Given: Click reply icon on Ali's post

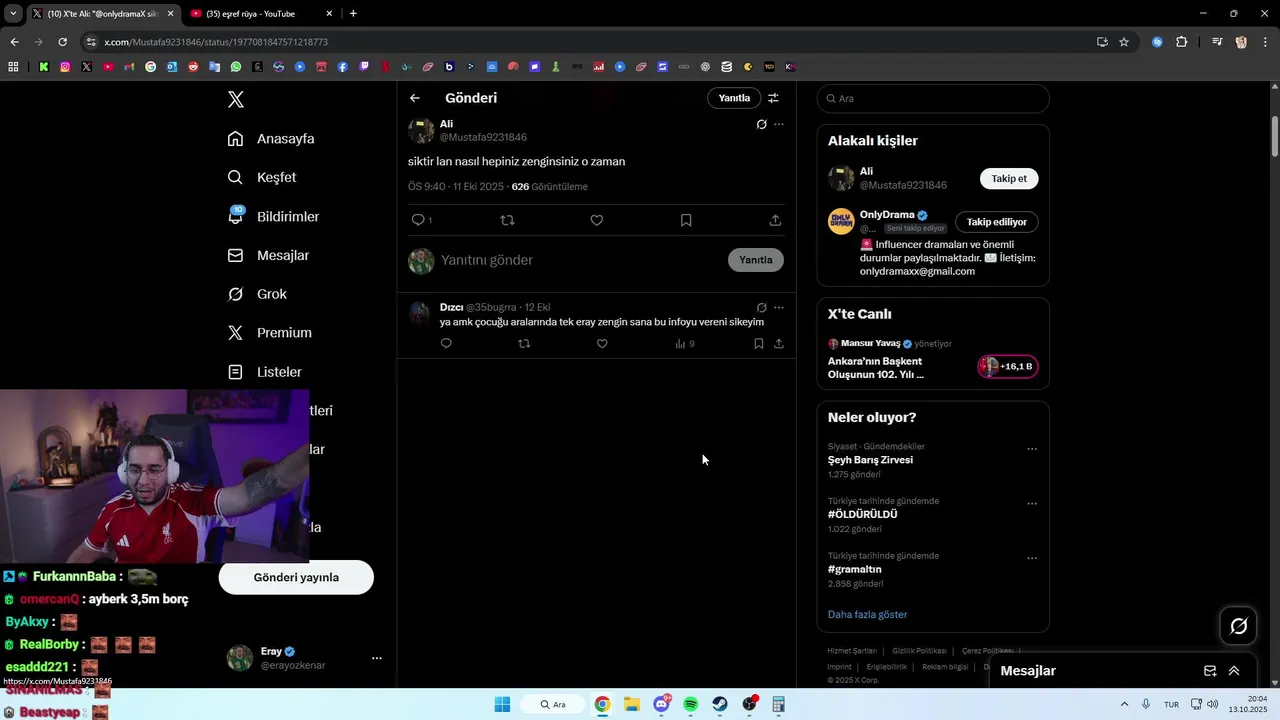Looking at the screenshot, I should pos(419,220).
